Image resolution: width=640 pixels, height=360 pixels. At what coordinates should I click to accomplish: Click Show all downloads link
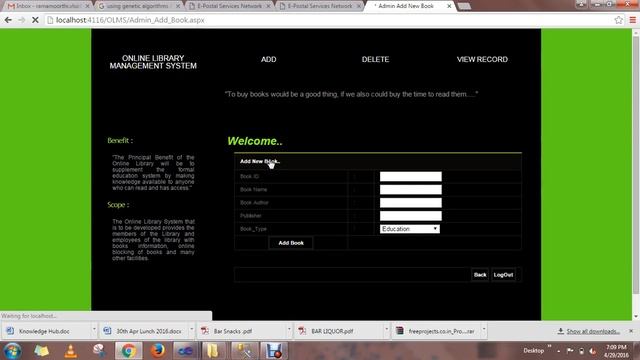(593, 331)
